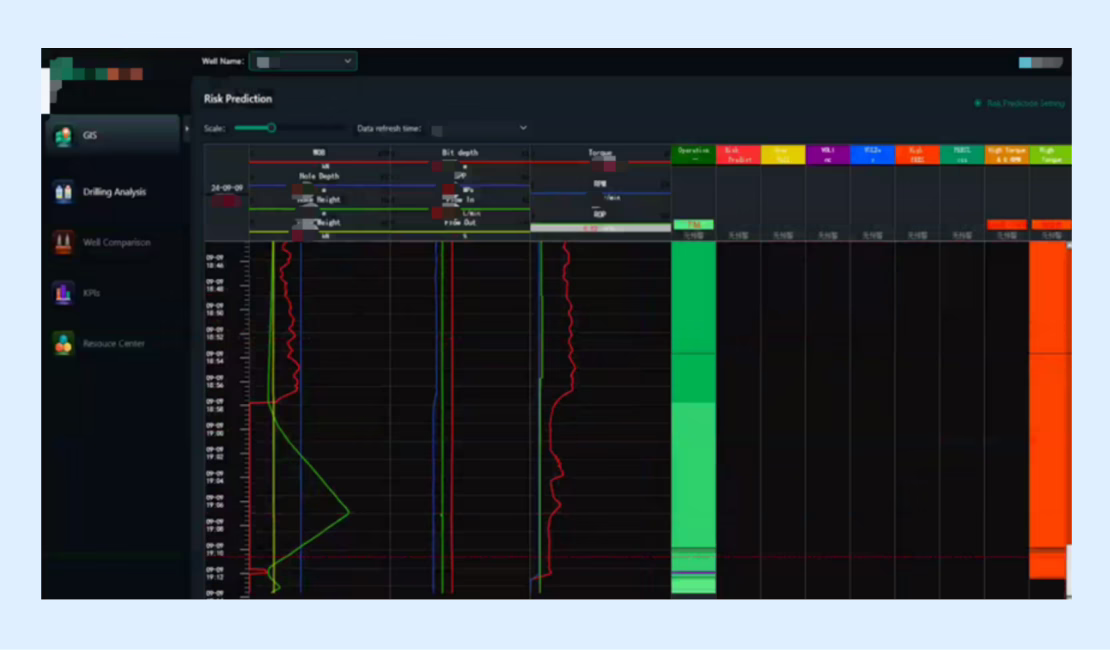Click the app logo at top left
The height and width of the screenshot is (650, 1110).
[x=97, y=72]
